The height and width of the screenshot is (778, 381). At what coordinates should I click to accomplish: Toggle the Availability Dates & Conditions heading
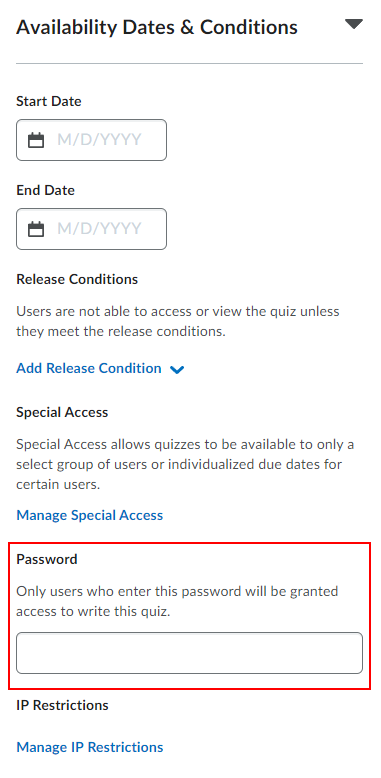click(157, 27)
